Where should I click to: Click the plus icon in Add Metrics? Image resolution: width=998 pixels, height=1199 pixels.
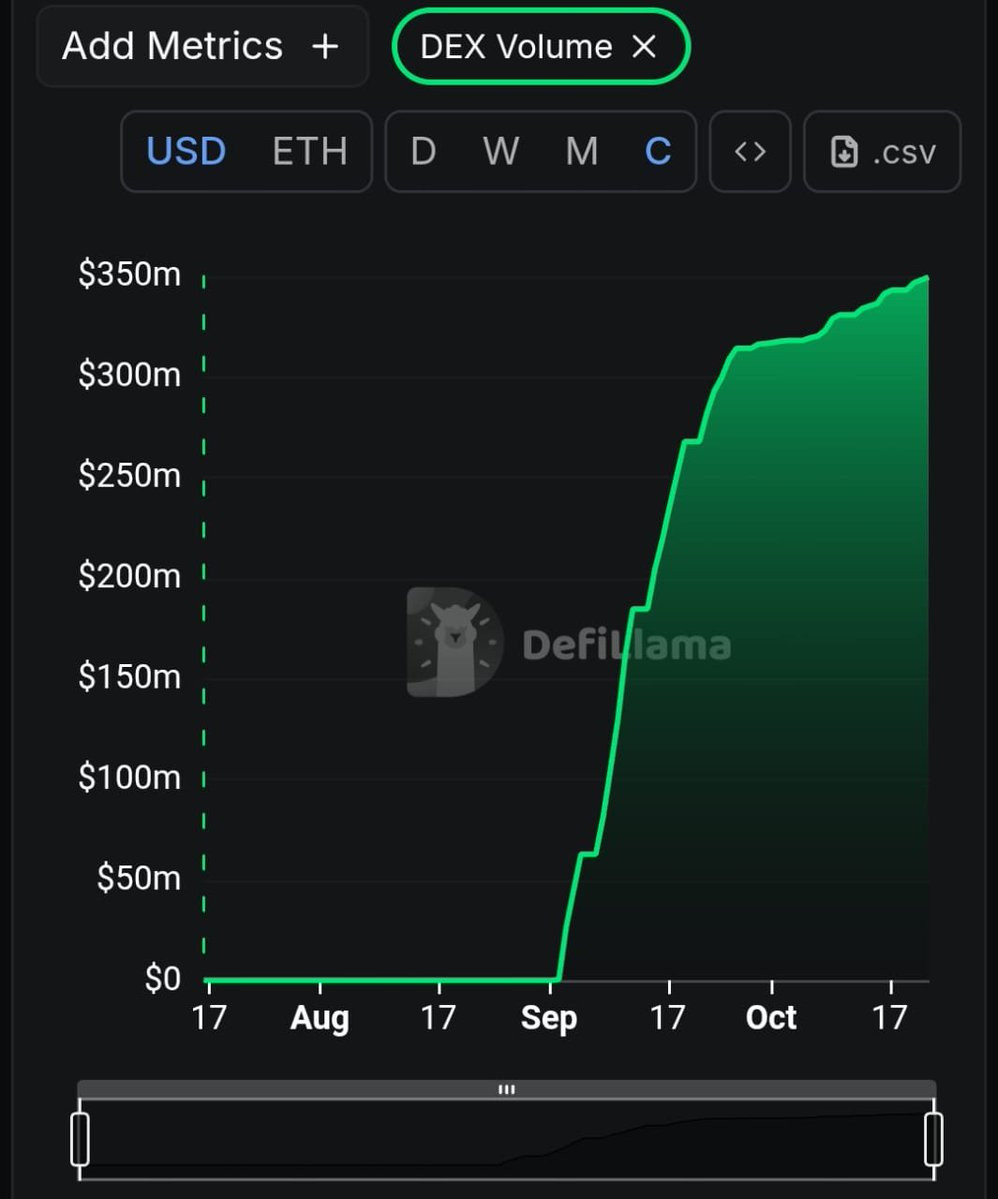(x=325, y=47)
